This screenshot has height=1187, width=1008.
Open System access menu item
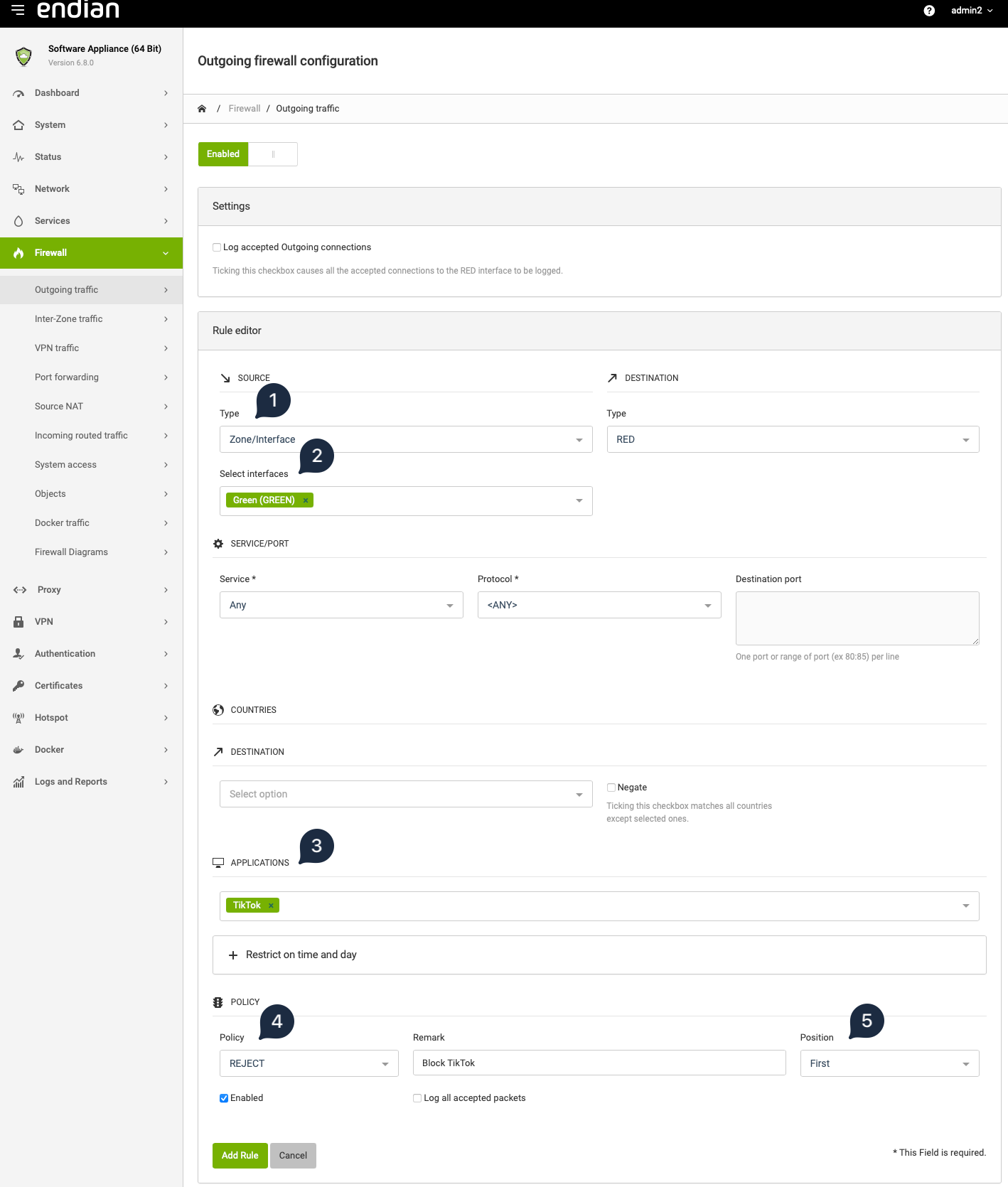click(x=91, y=465)
